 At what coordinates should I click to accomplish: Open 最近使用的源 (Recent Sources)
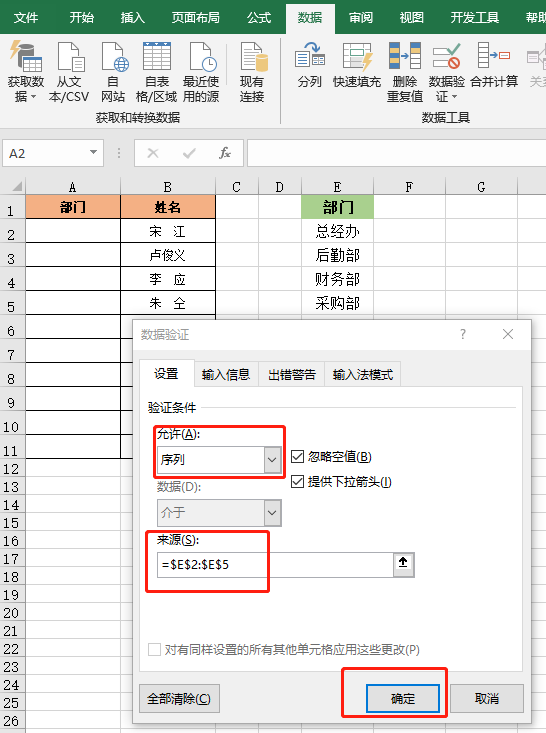click(201, 72)
